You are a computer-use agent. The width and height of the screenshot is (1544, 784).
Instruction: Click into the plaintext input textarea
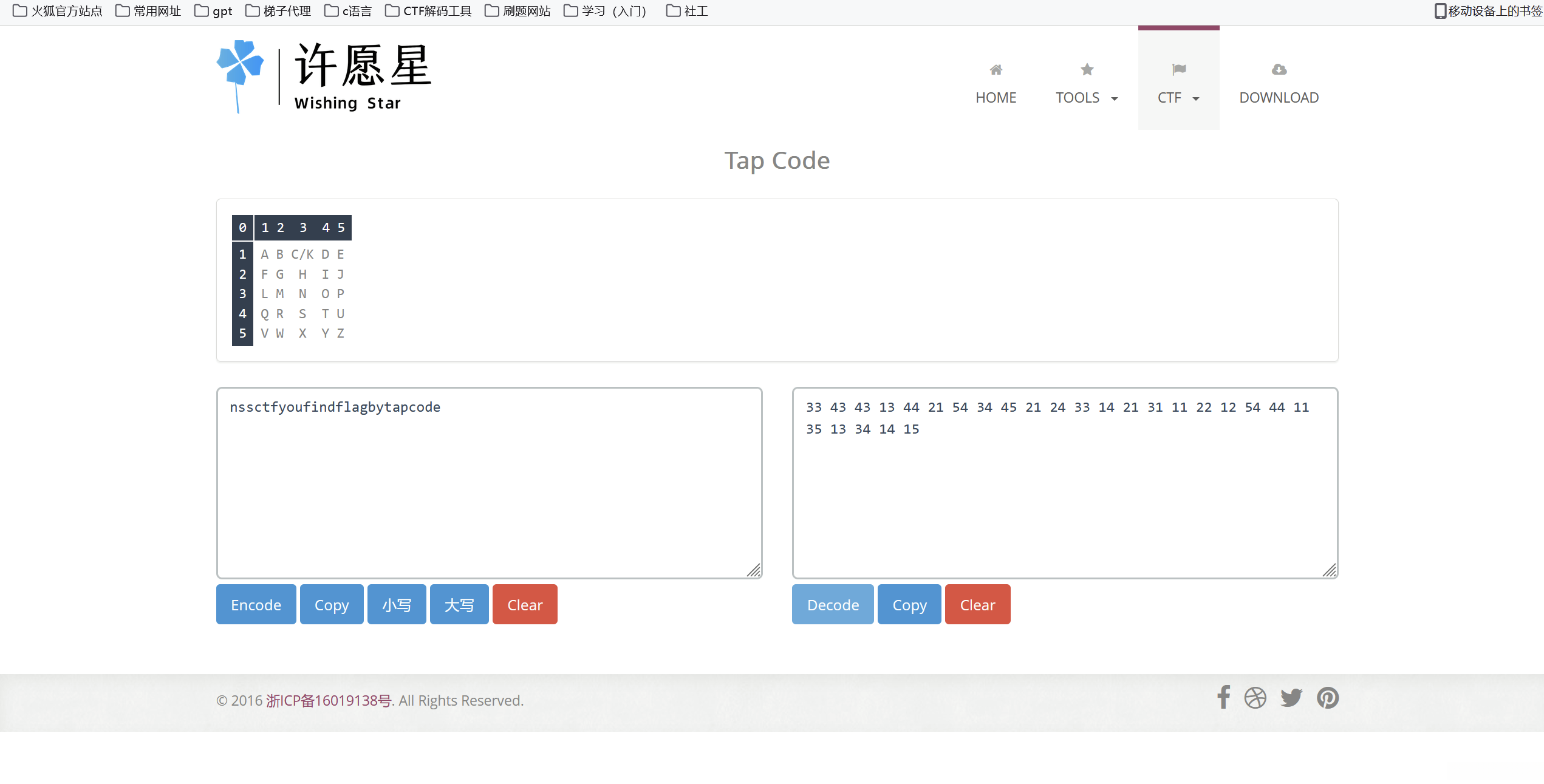click(489, 486)
